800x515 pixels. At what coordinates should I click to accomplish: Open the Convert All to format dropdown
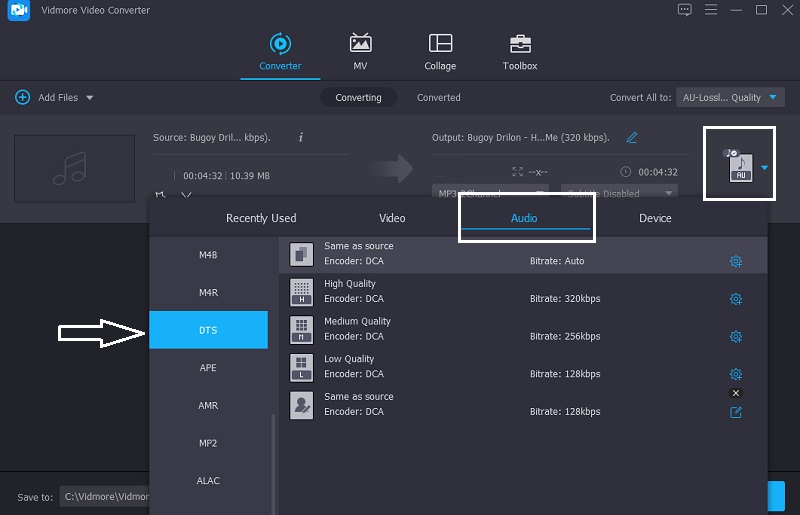[730, 98]
